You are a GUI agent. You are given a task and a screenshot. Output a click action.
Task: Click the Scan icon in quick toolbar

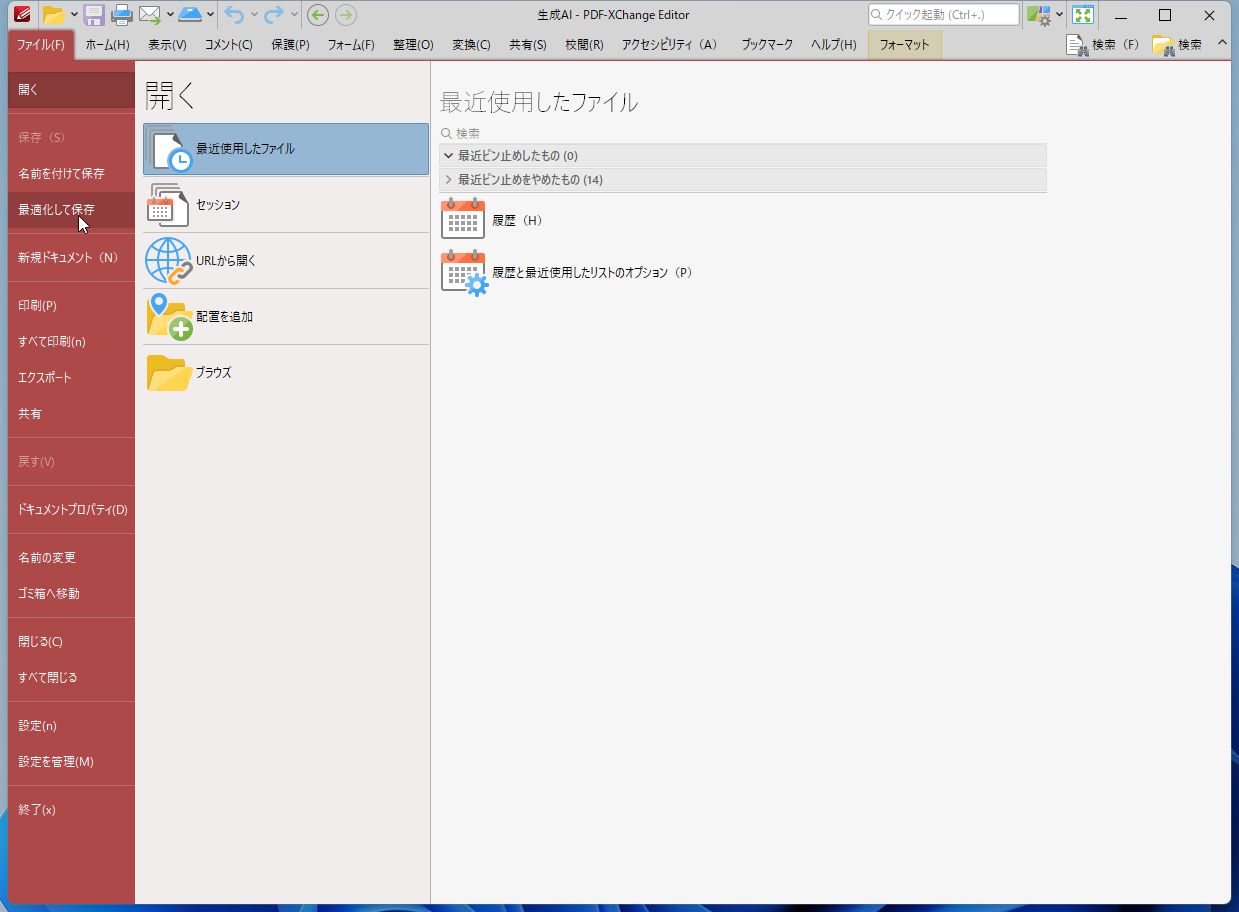(191, 15)
